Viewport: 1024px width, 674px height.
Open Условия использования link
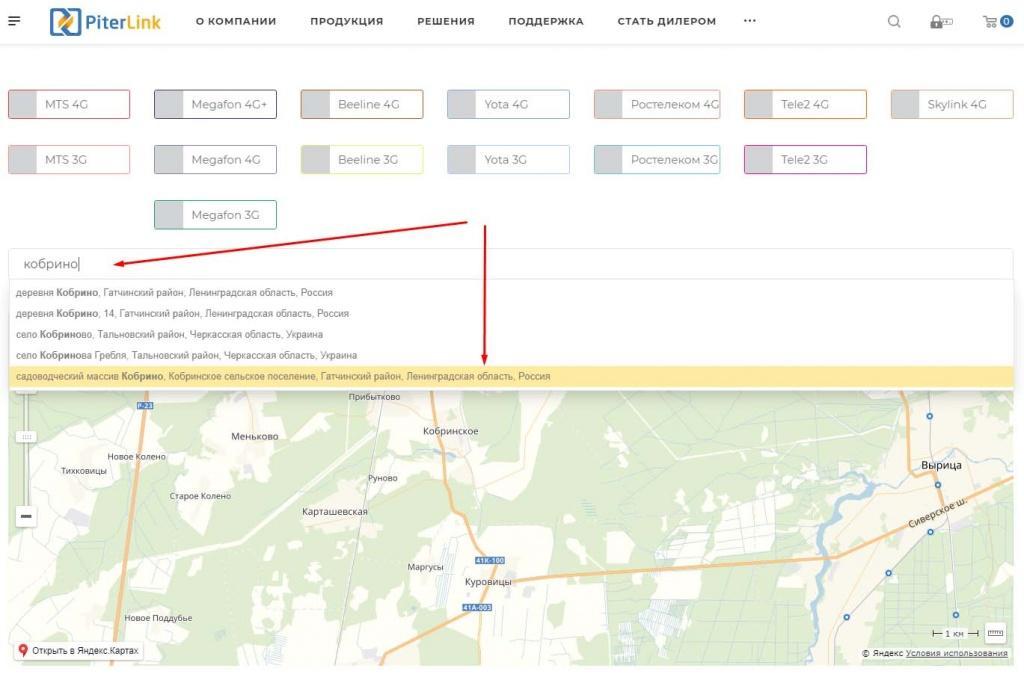[956, 653]
